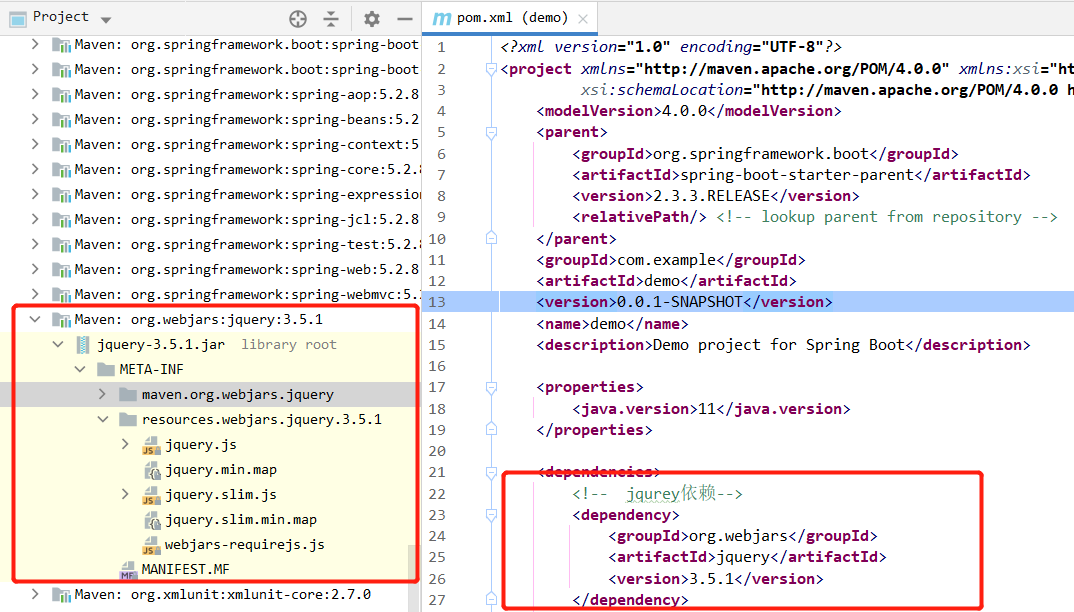The width and height of the screenshot is (1074, 612).
Task: Select MANIFEST.MF file icon
Action: pyautogui.click(x=128, y=570)
